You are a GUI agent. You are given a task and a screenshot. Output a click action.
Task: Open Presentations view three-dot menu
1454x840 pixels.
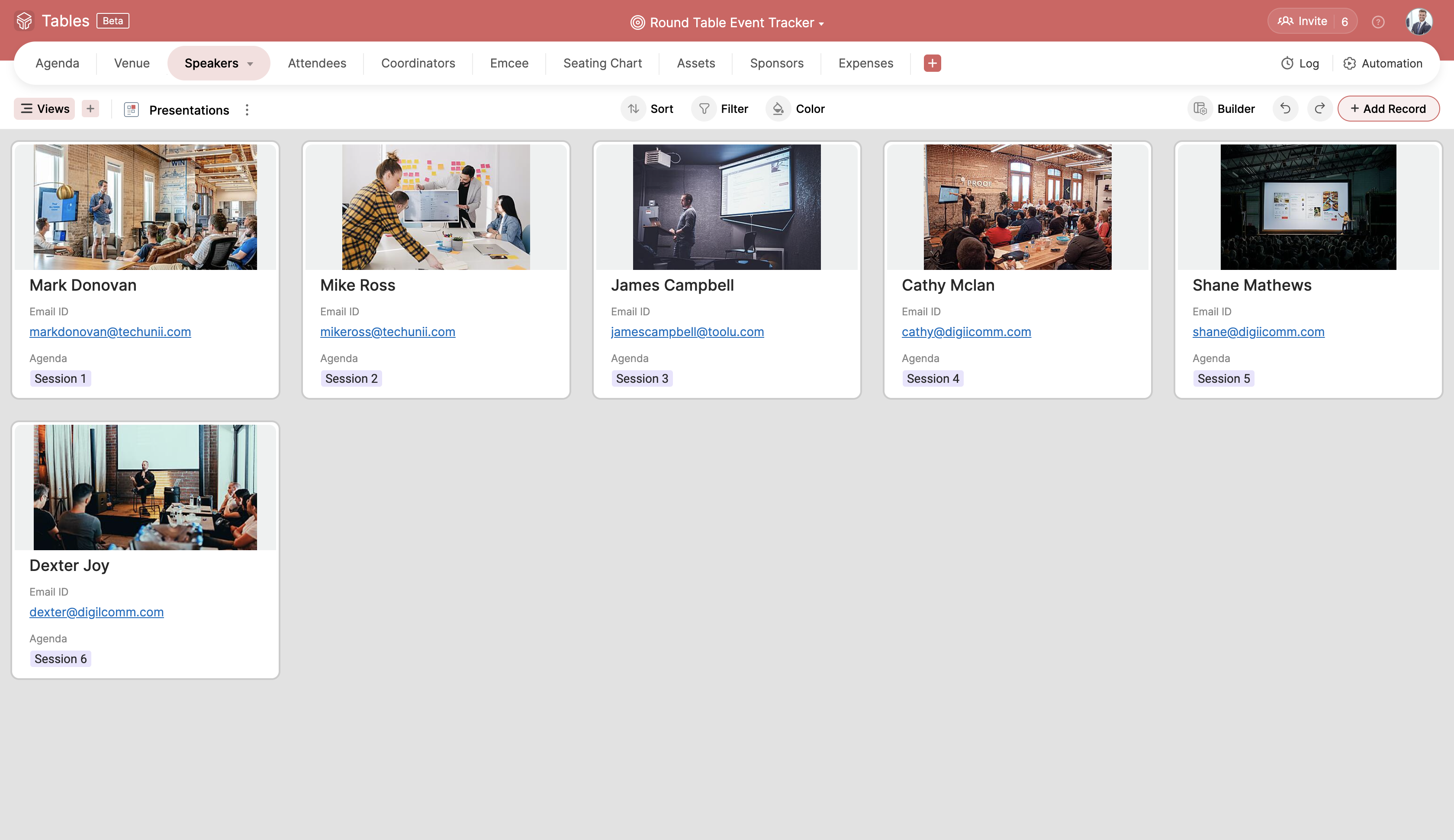(x=247, y=109)
